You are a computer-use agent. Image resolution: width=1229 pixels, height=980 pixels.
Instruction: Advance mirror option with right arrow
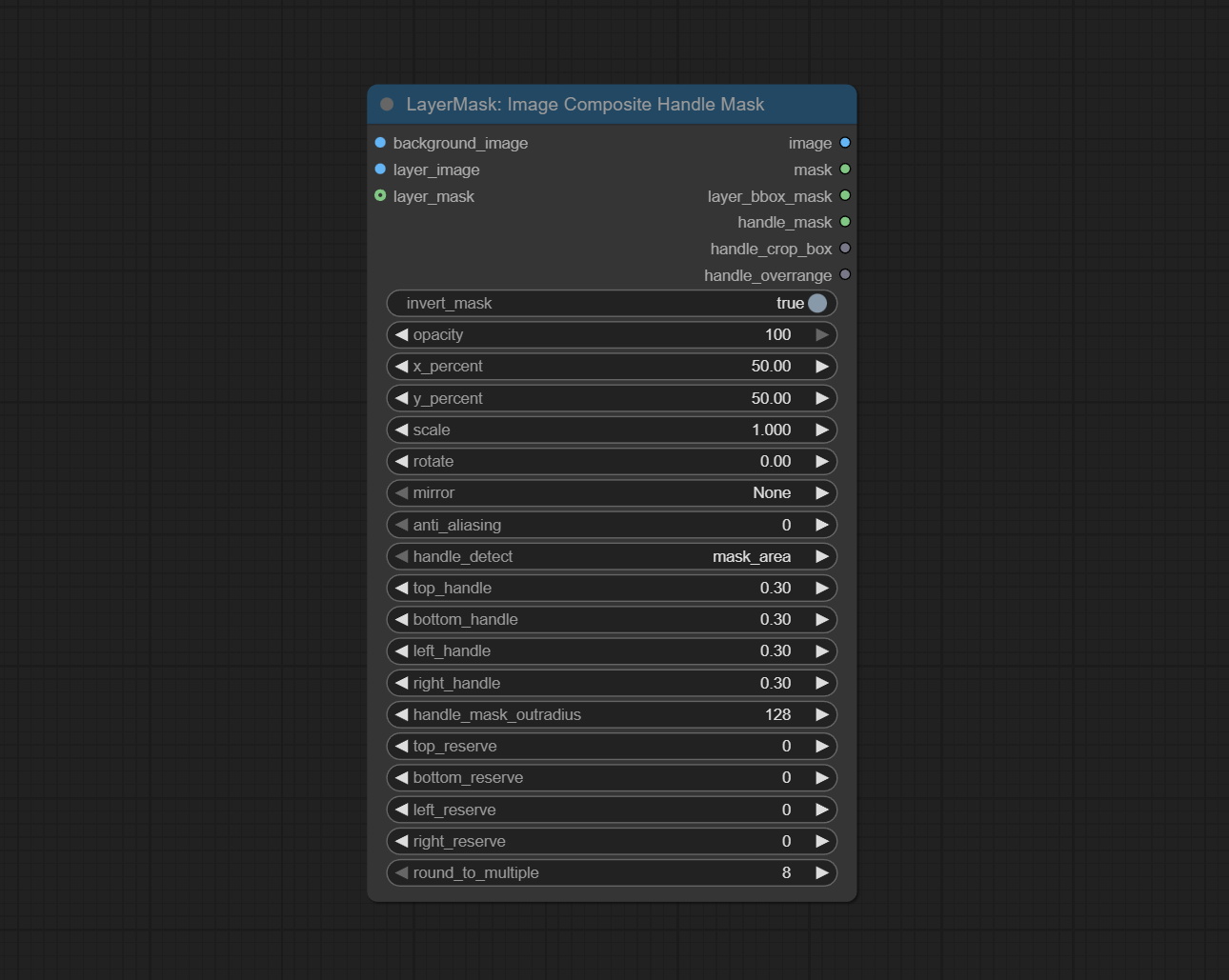(x=821, y=493)
